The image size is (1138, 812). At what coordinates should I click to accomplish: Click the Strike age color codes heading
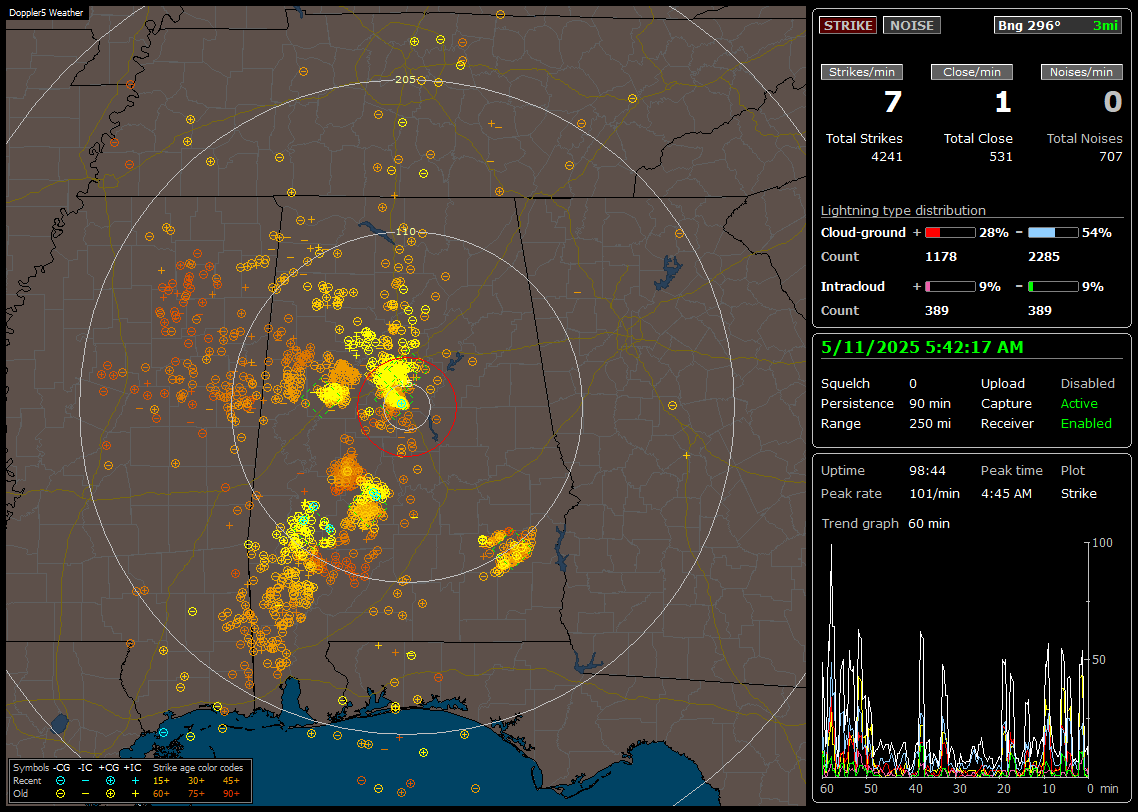(x=198, y=768)
